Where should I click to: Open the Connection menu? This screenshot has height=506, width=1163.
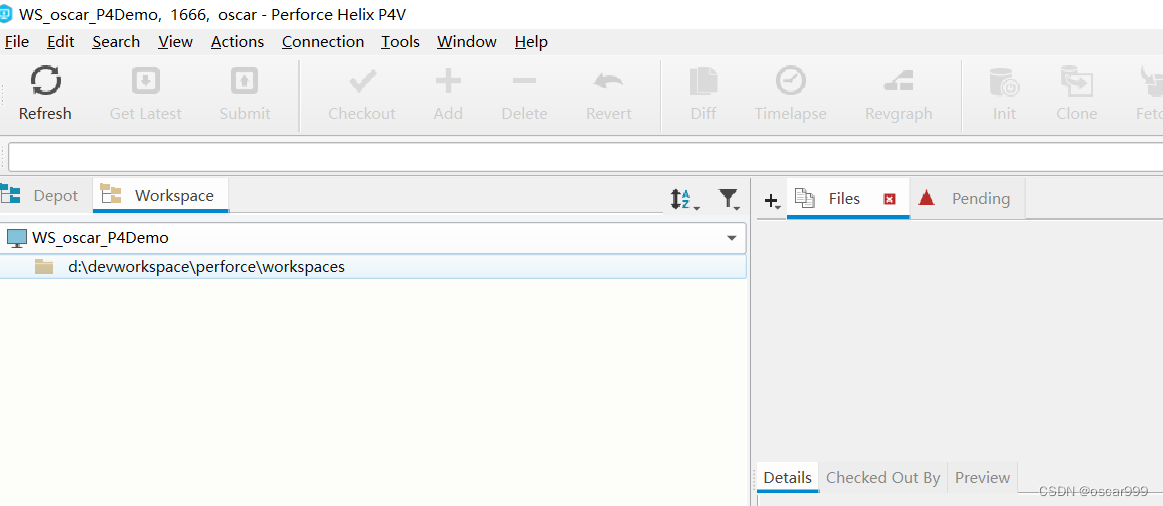coord(323,42)
